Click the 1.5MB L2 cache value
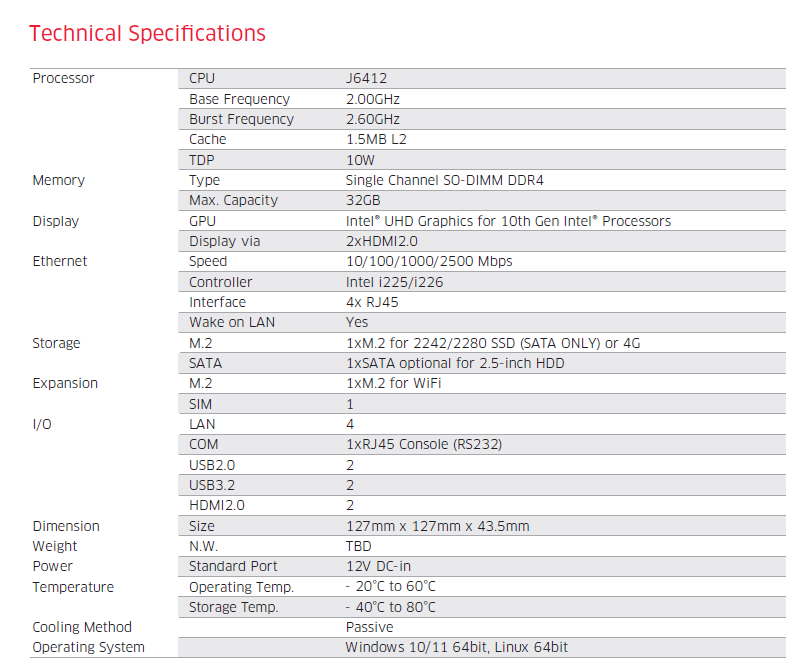The width and height of the screenshot is (796, 670). coord(376,140)
